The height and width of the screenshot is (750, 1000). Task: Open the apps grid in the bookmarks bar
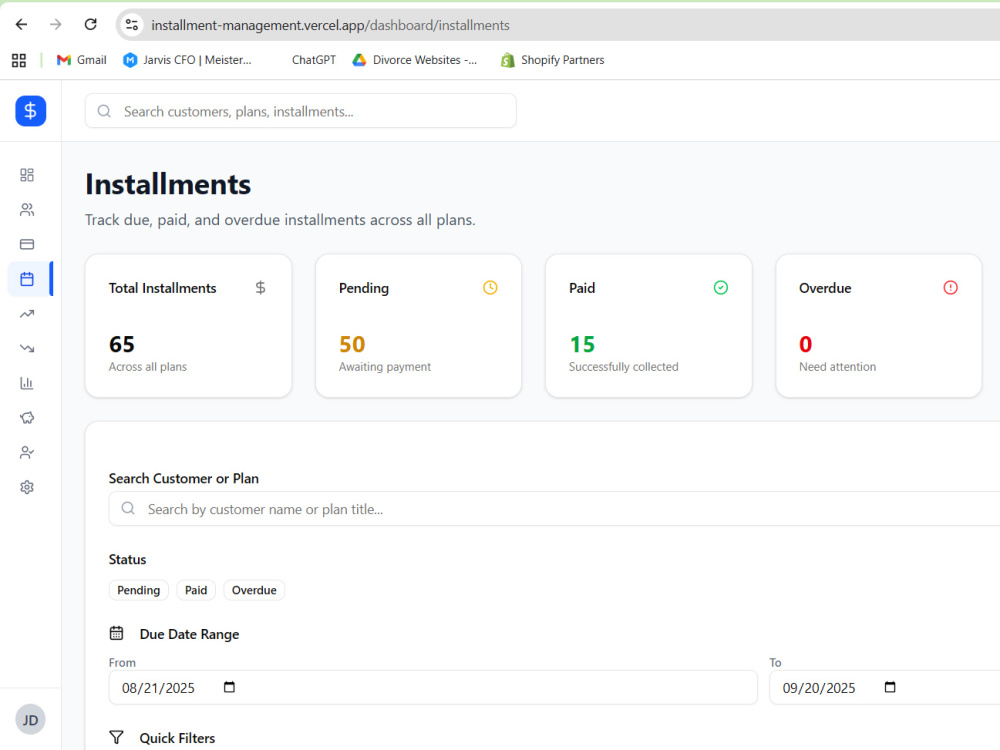pos(19,60)
